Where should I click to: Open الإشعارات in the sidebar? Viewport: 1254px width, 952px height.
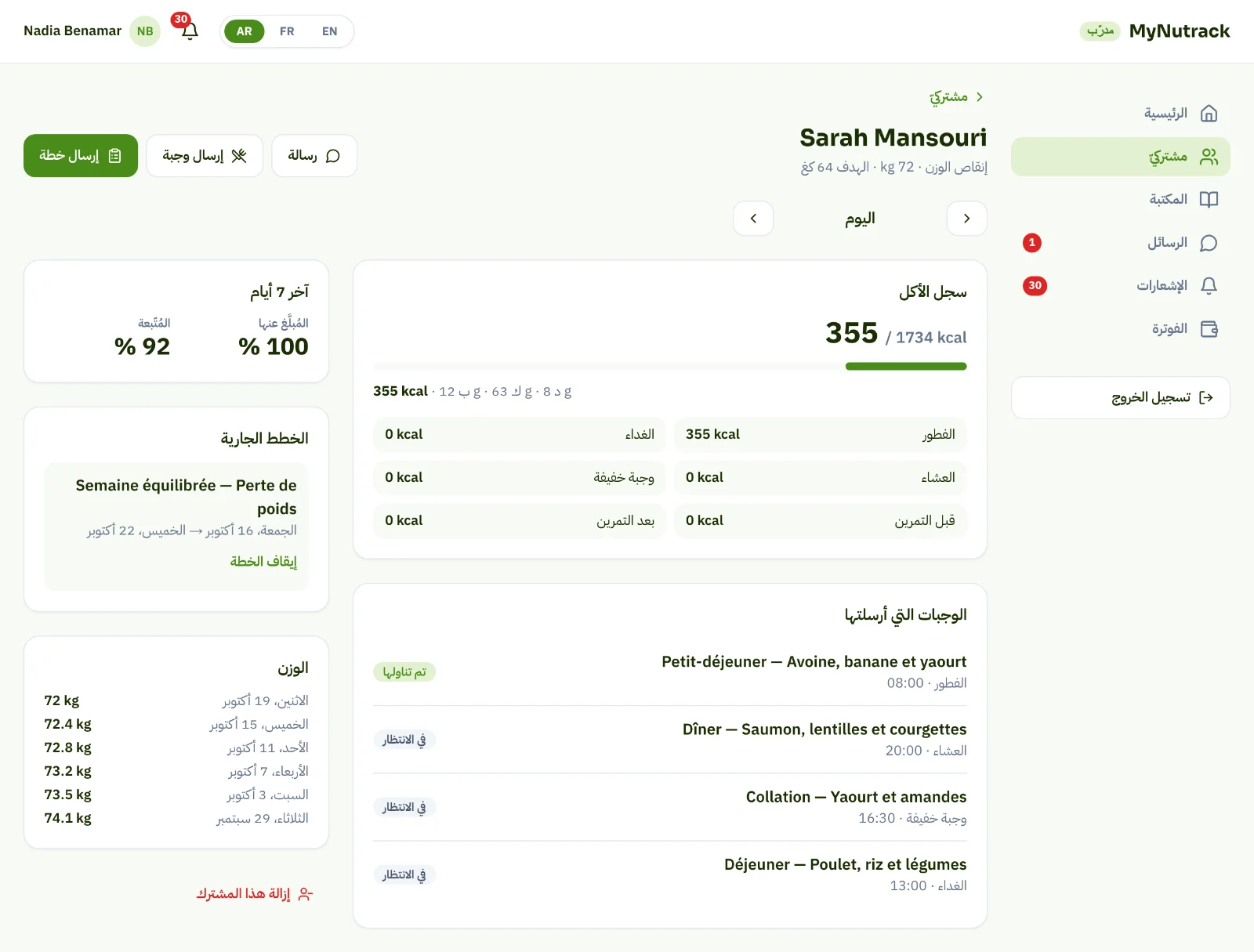[x=1121, y=286]
